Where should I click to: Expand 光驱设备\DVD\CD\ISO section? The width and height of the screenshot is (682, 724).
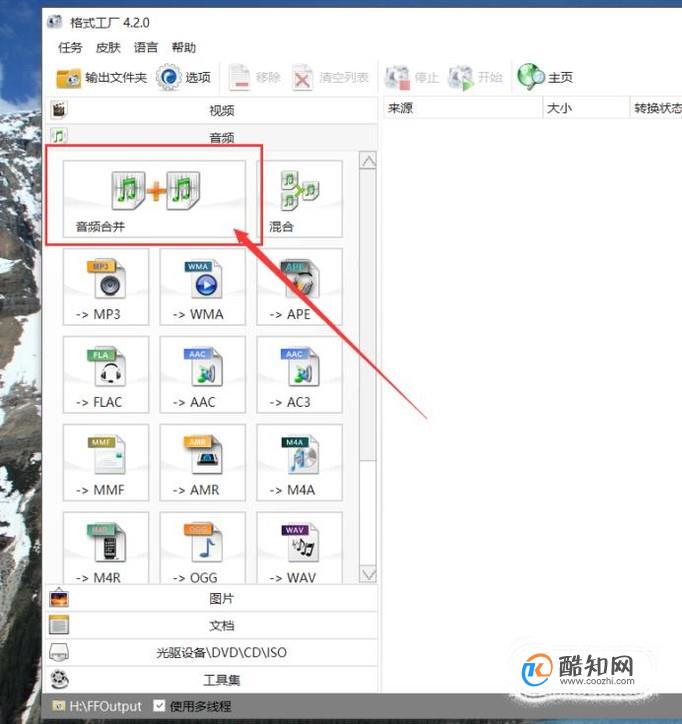click(x=211, y=652)
